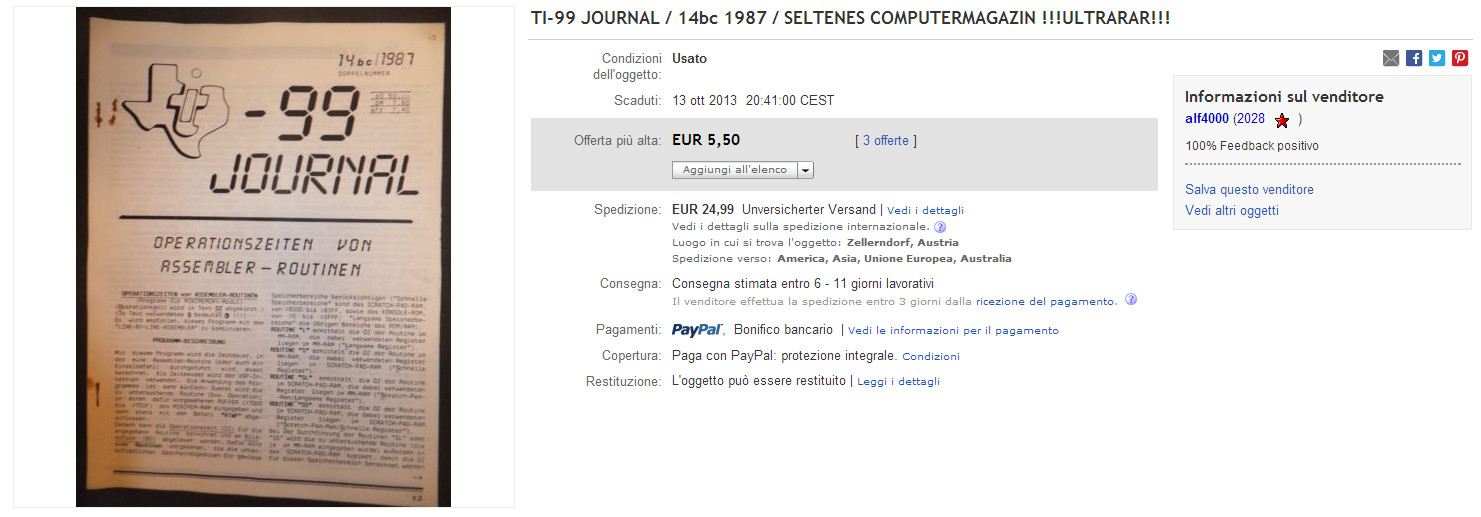Click Salva questo venditore
Image resolution: width=1481 pixels, height=517 pixels.
pos(1249,189)
